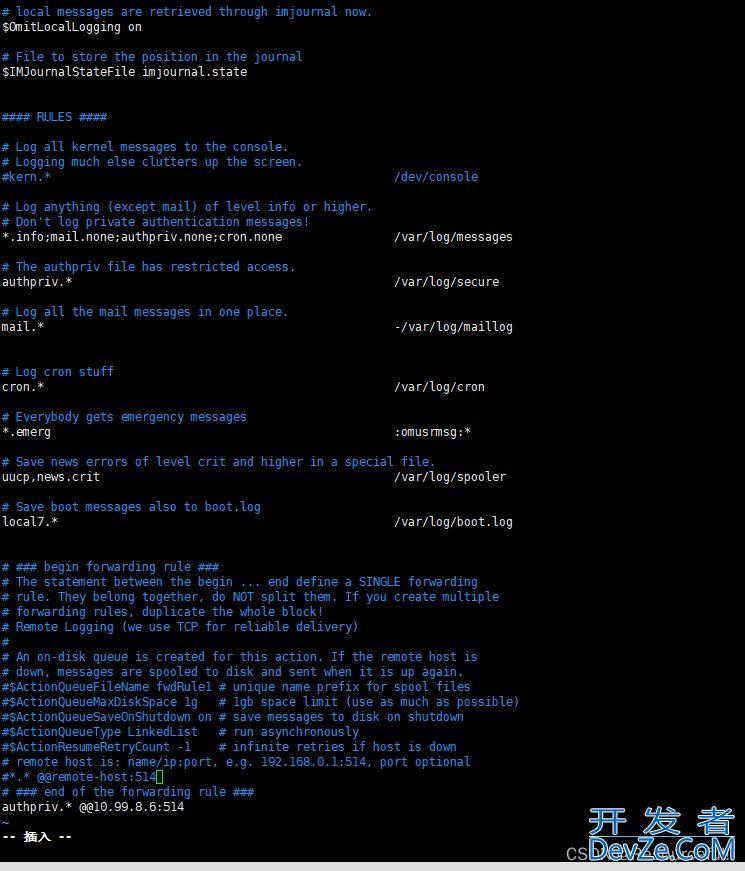Click the '$IMJournalStateFile imjournal.state' line

tap(124, 72)
